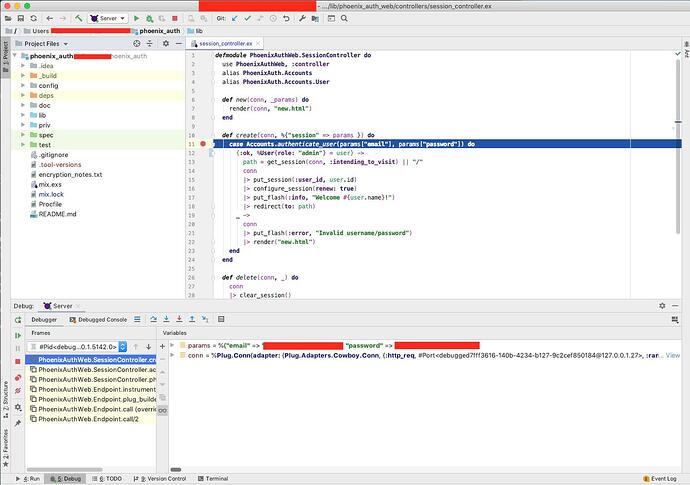Click the Frames horizontal scrollbar
Screen dimensions: 690x485
(65, 470)
